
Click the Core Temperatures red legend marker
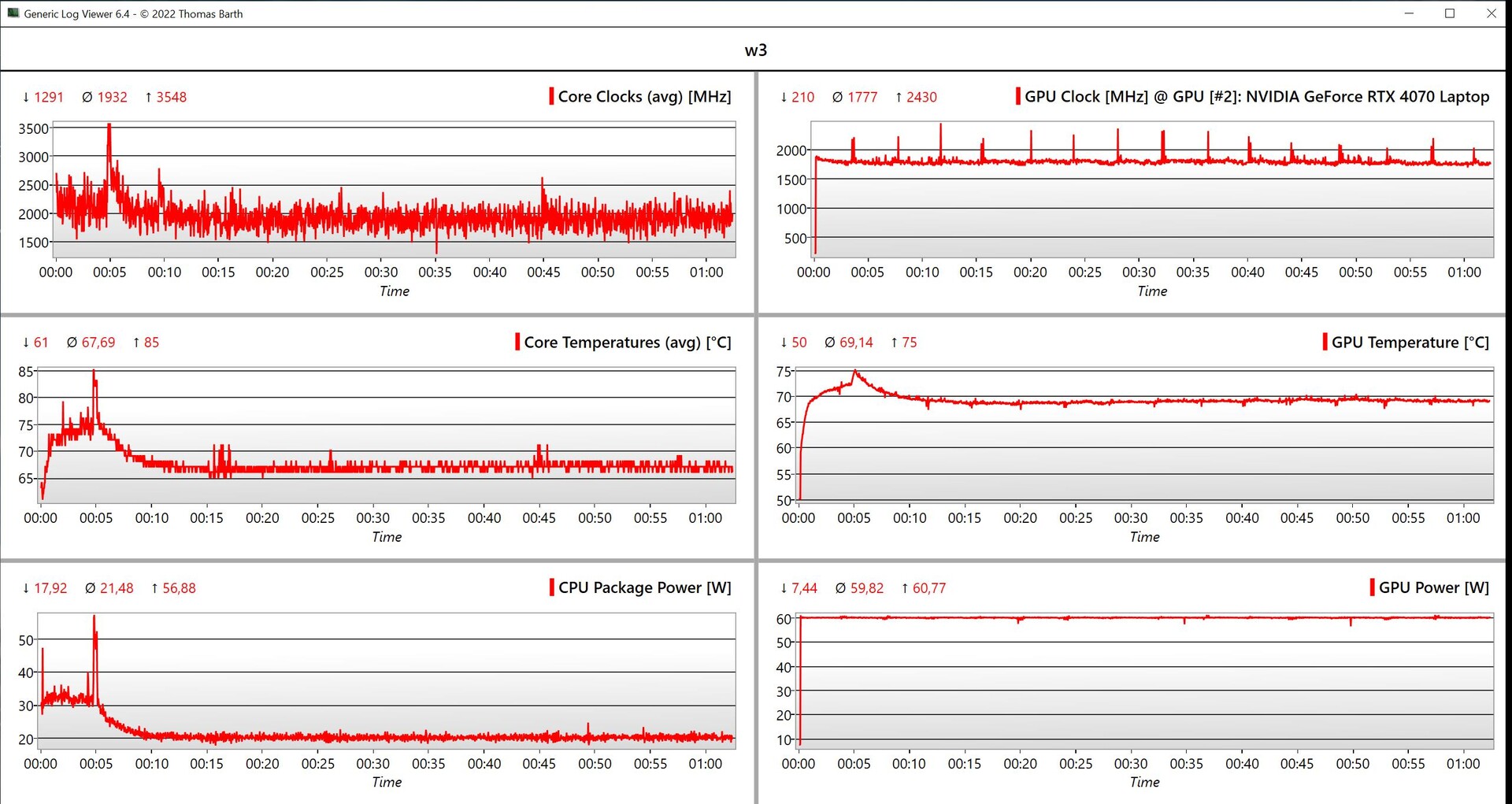[517, 342]
